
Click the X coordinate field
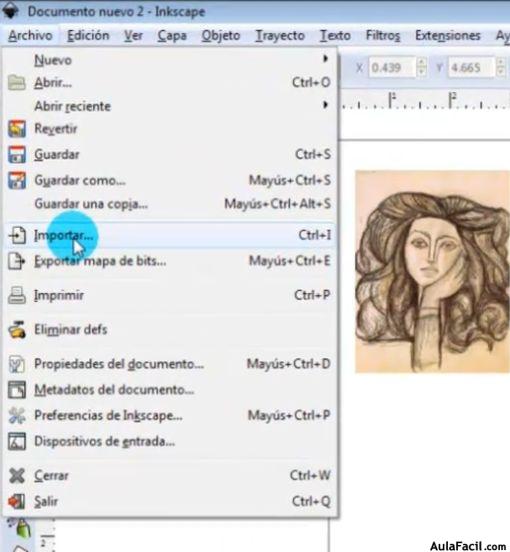pyautogui.click(x=392, y=67)
